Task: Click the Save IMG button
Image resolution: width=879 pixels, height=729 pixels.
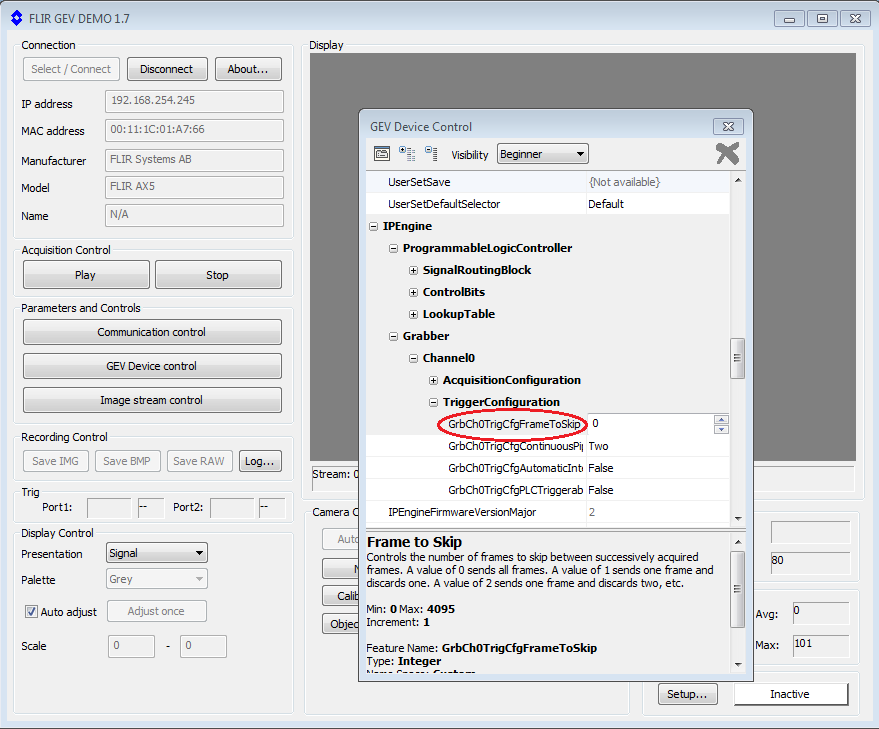Action: pos(55,461)
